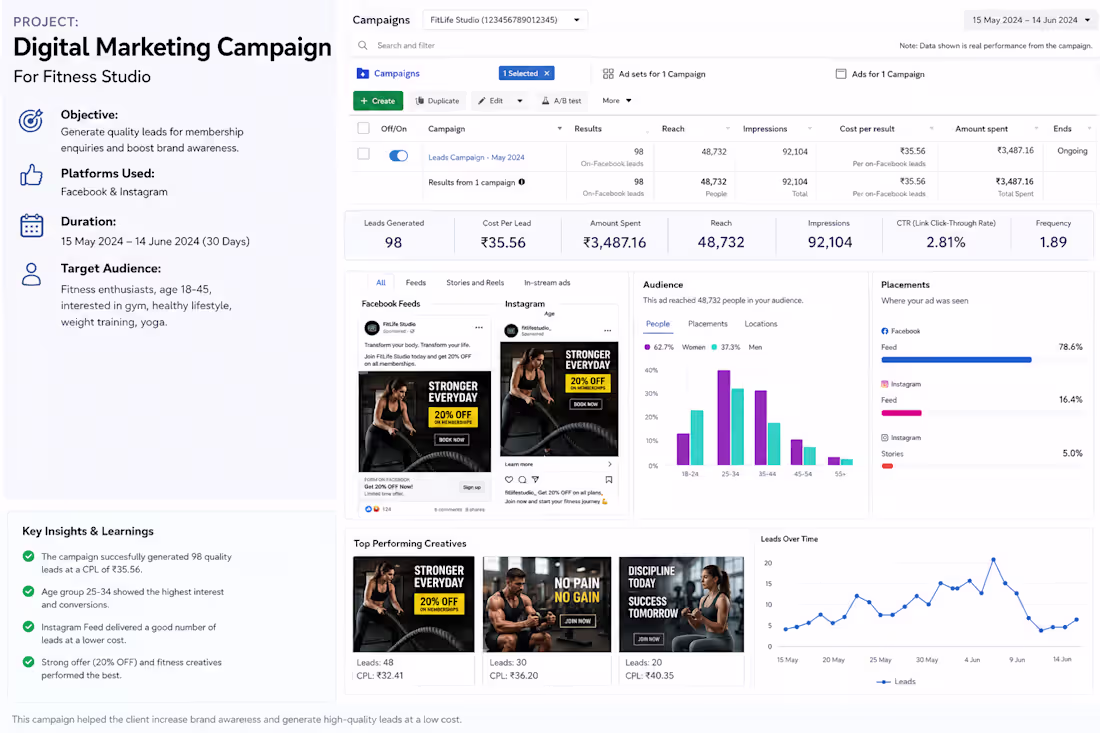Click the calendar icon next to Duration
Viewport: 1100px width, 733px height.
pos(32,226)
